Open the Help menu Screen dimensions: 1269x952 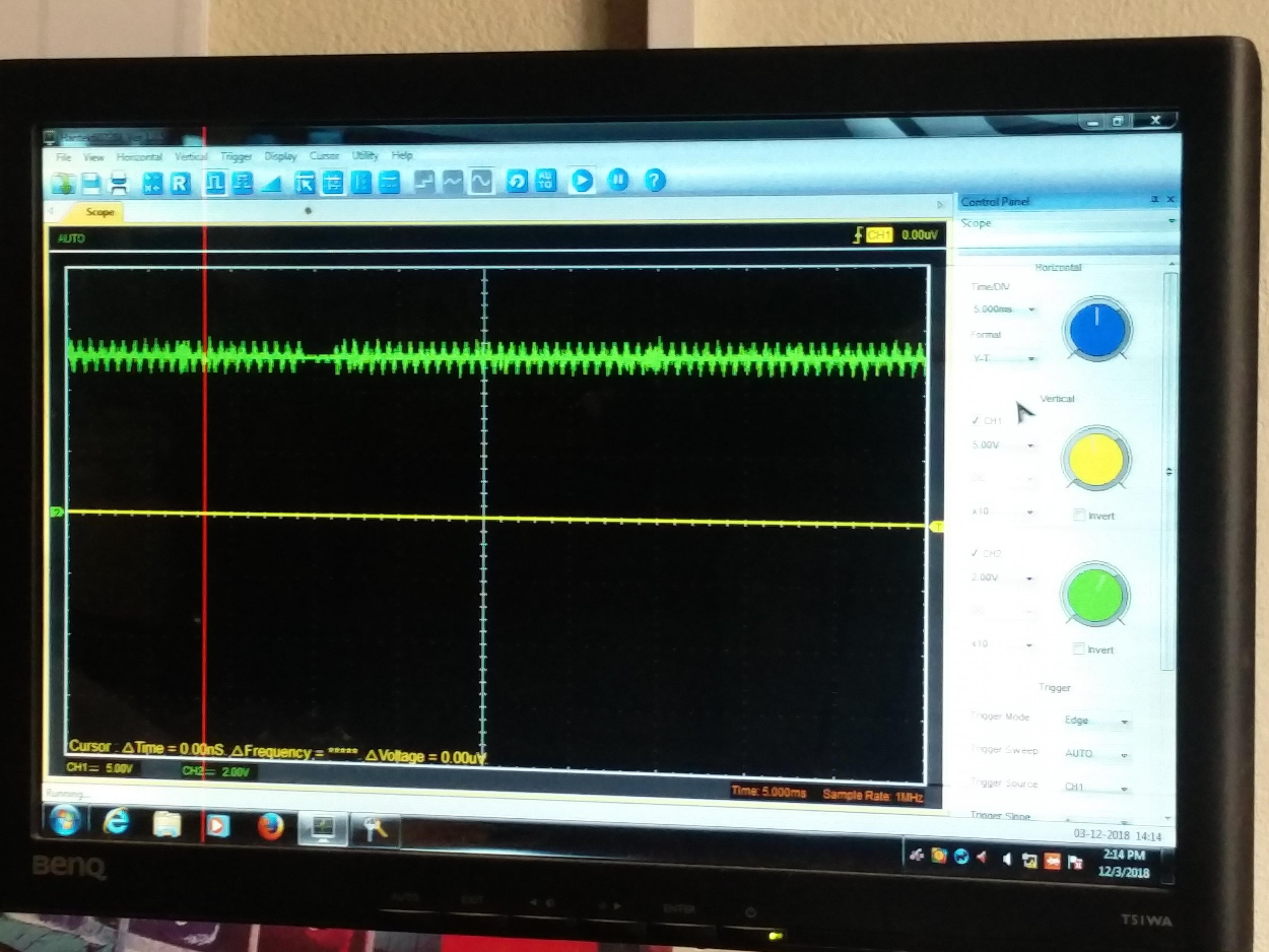point(402,155)
